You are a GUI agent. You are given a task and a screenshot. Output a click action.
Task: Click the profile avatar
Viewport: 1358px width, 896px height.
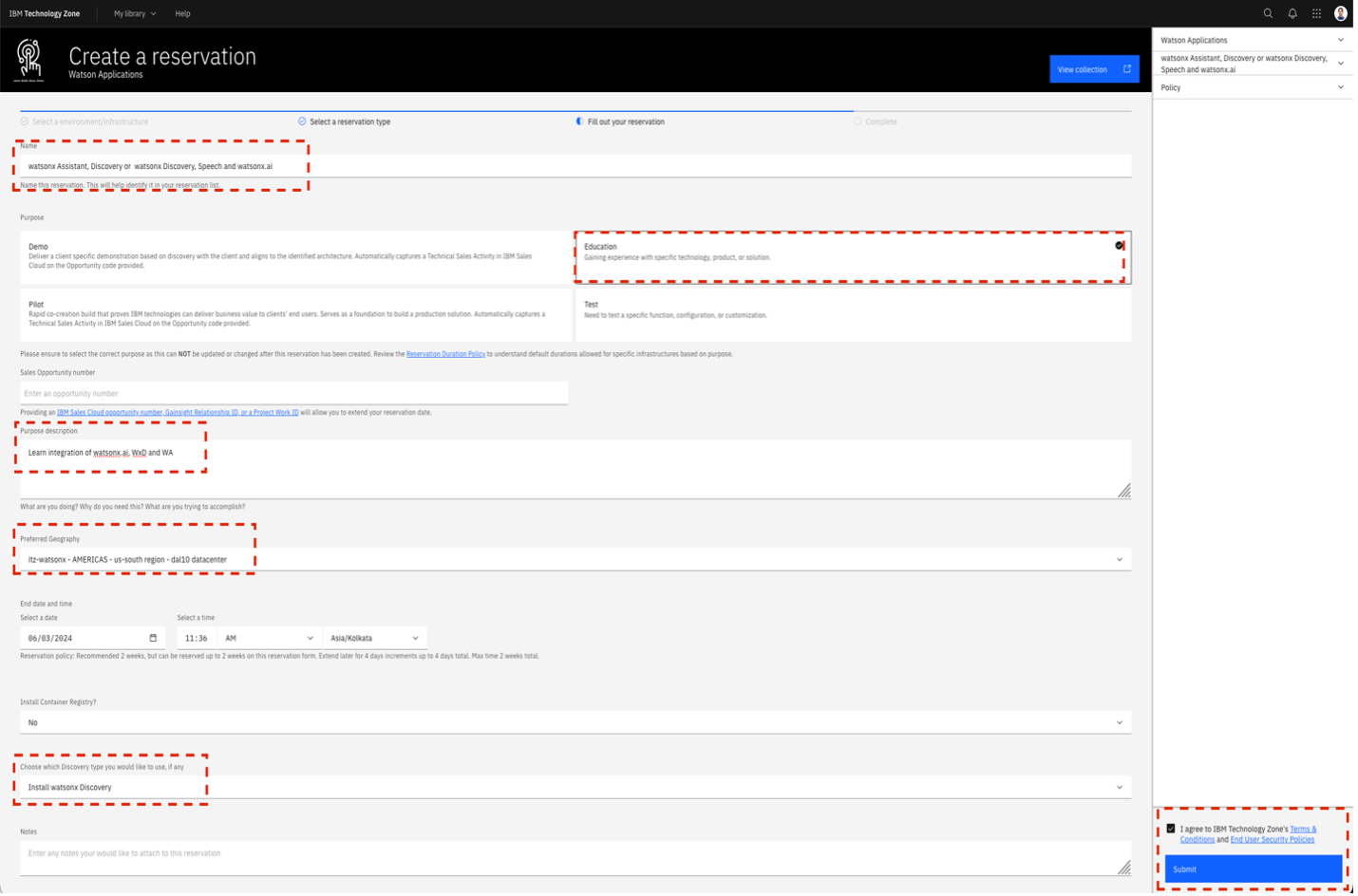pos(1341,13)
